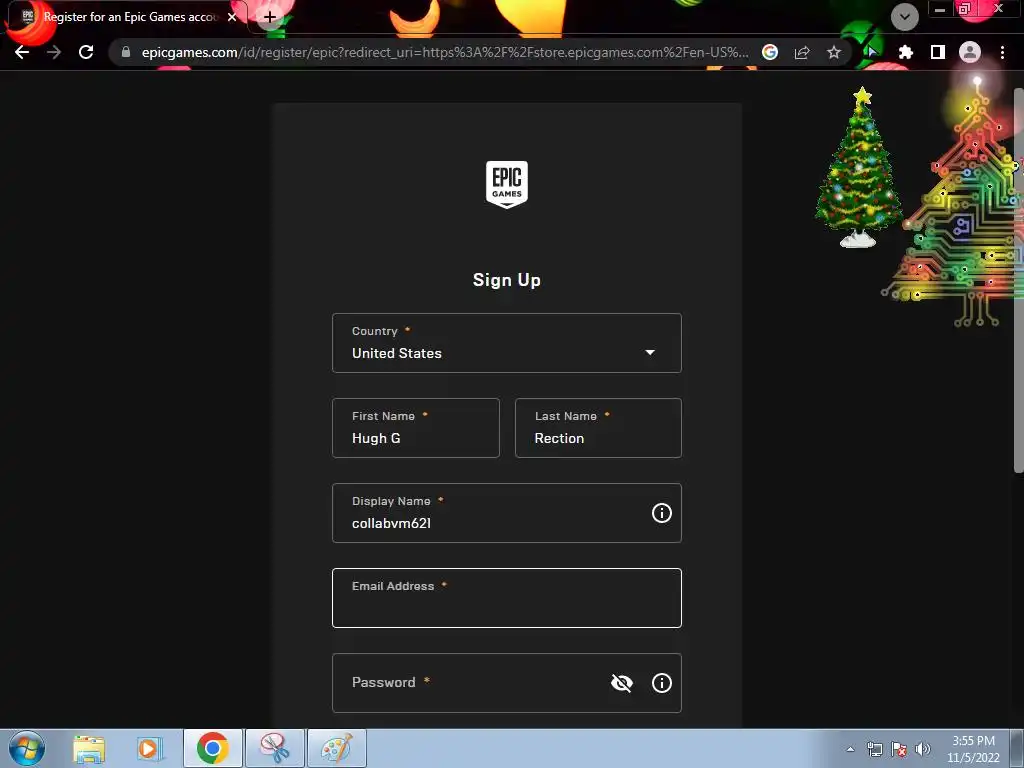Open Google icon in address bar
Screen dimensions: 1024x768
[x=770, y=52]
